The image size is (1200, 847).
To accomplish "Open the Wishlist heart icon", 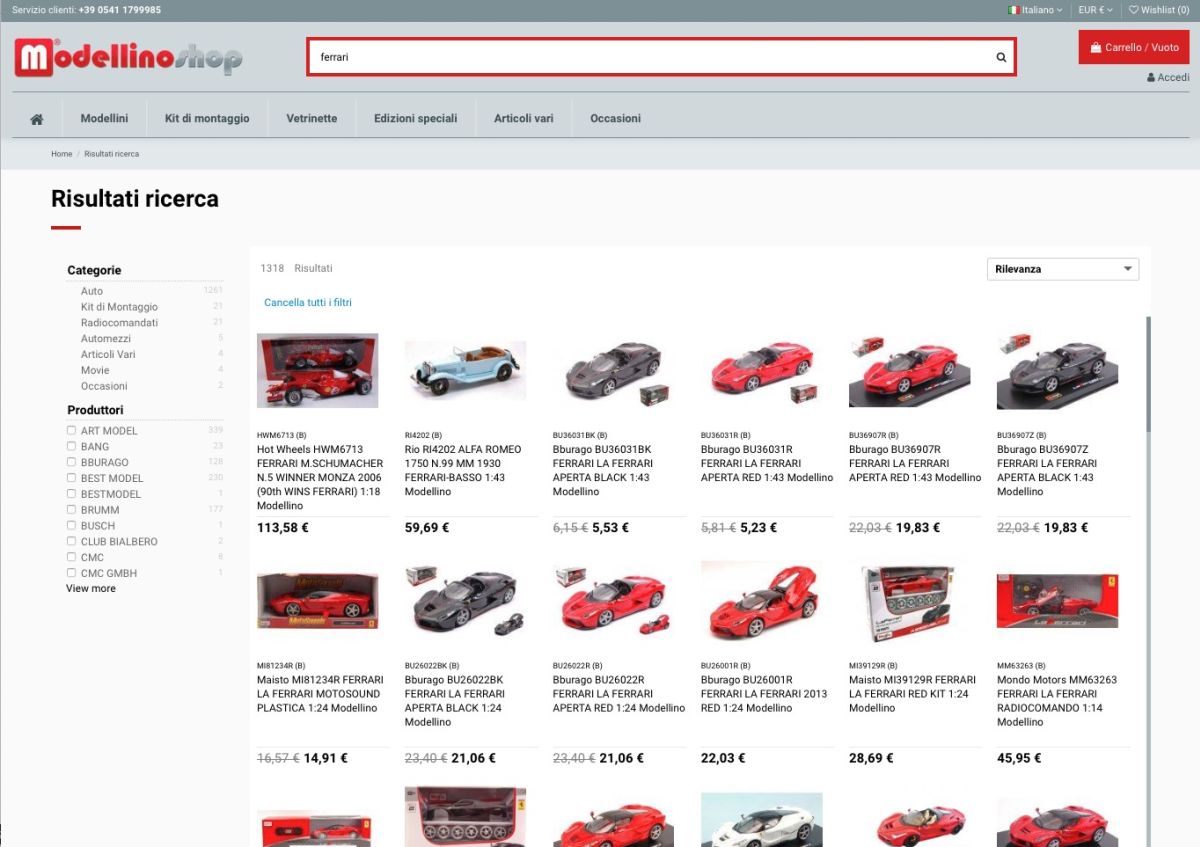I will (1134, 10).
